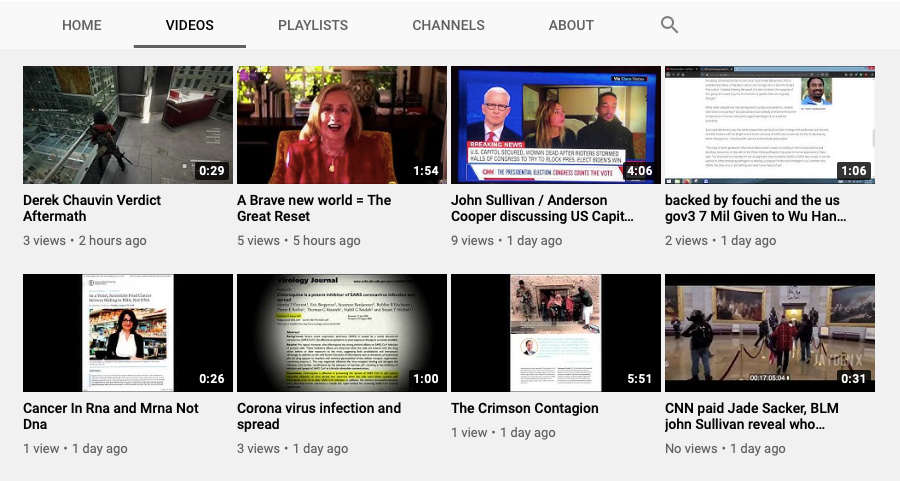Go to the ABOUT tab
Screen dimensions: 900x481
(x=571, y=25)
